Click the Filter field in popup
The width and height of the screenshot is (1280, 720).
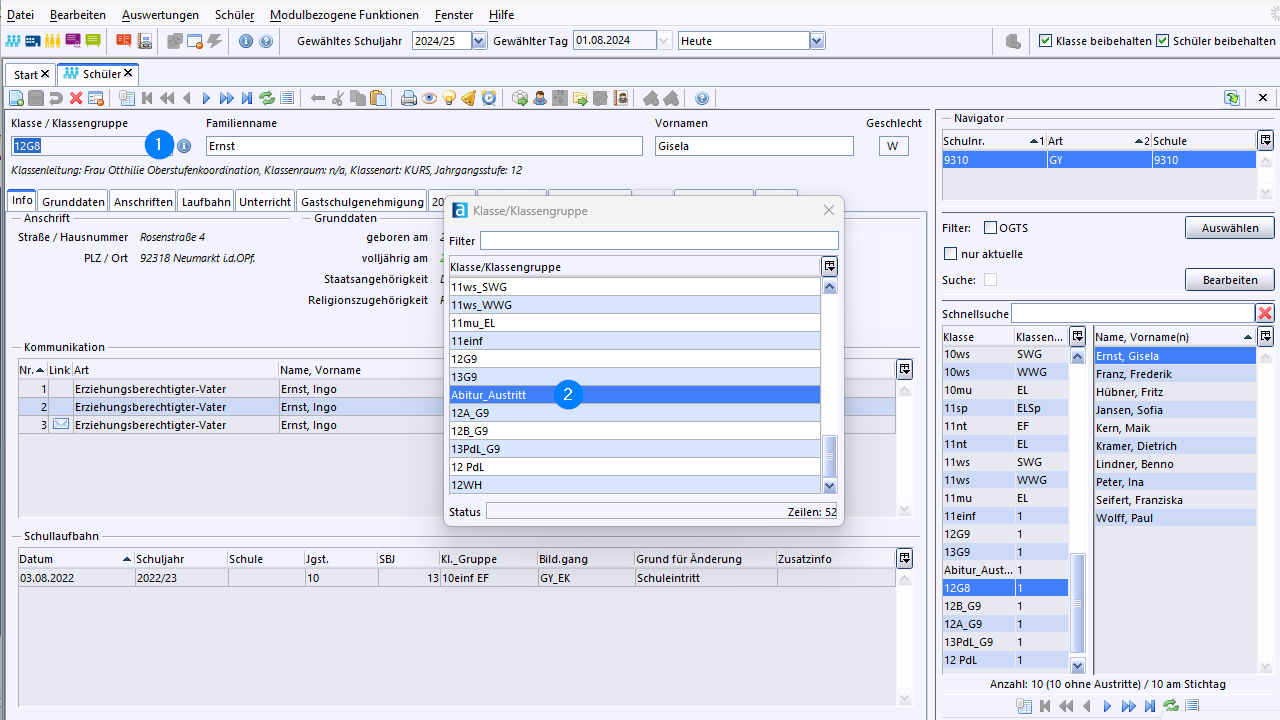coord(659,241)
